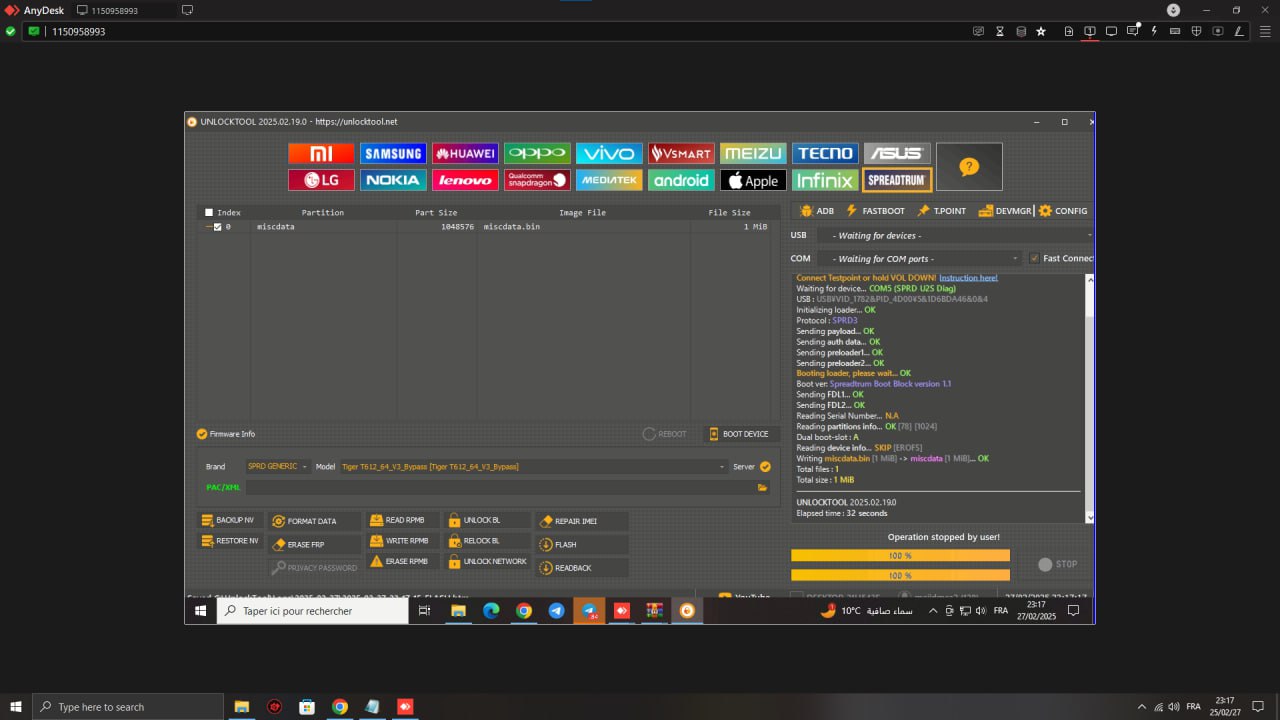The image size is (1280, 720).
Task: Select the Huawei brand logo
Action: (x=465, y=153)
